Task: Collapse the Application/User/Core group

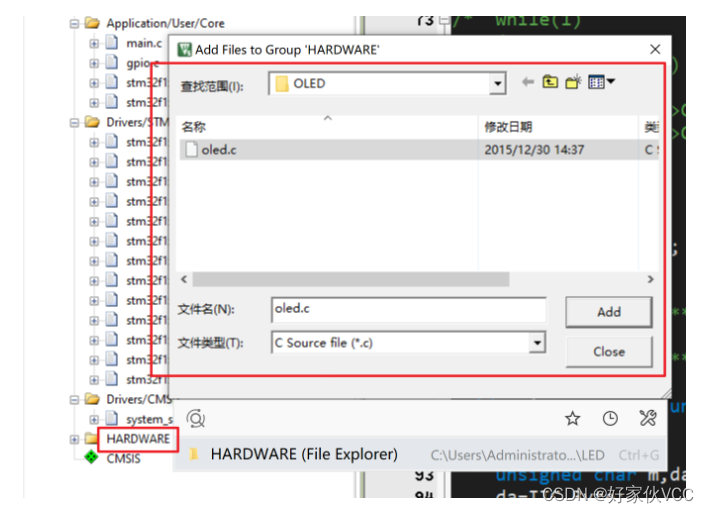Action: [x=74, y=24]
